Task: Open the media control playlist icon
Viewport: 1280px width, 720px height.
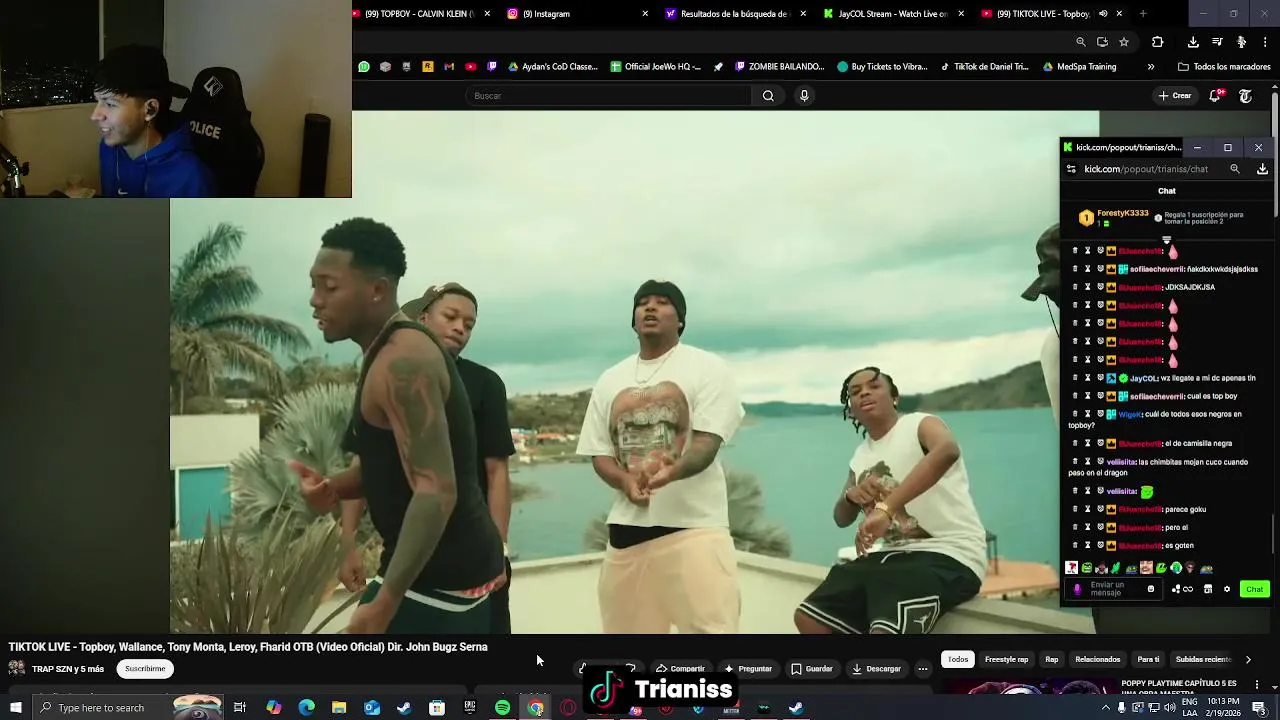Action: [1217, 42]
